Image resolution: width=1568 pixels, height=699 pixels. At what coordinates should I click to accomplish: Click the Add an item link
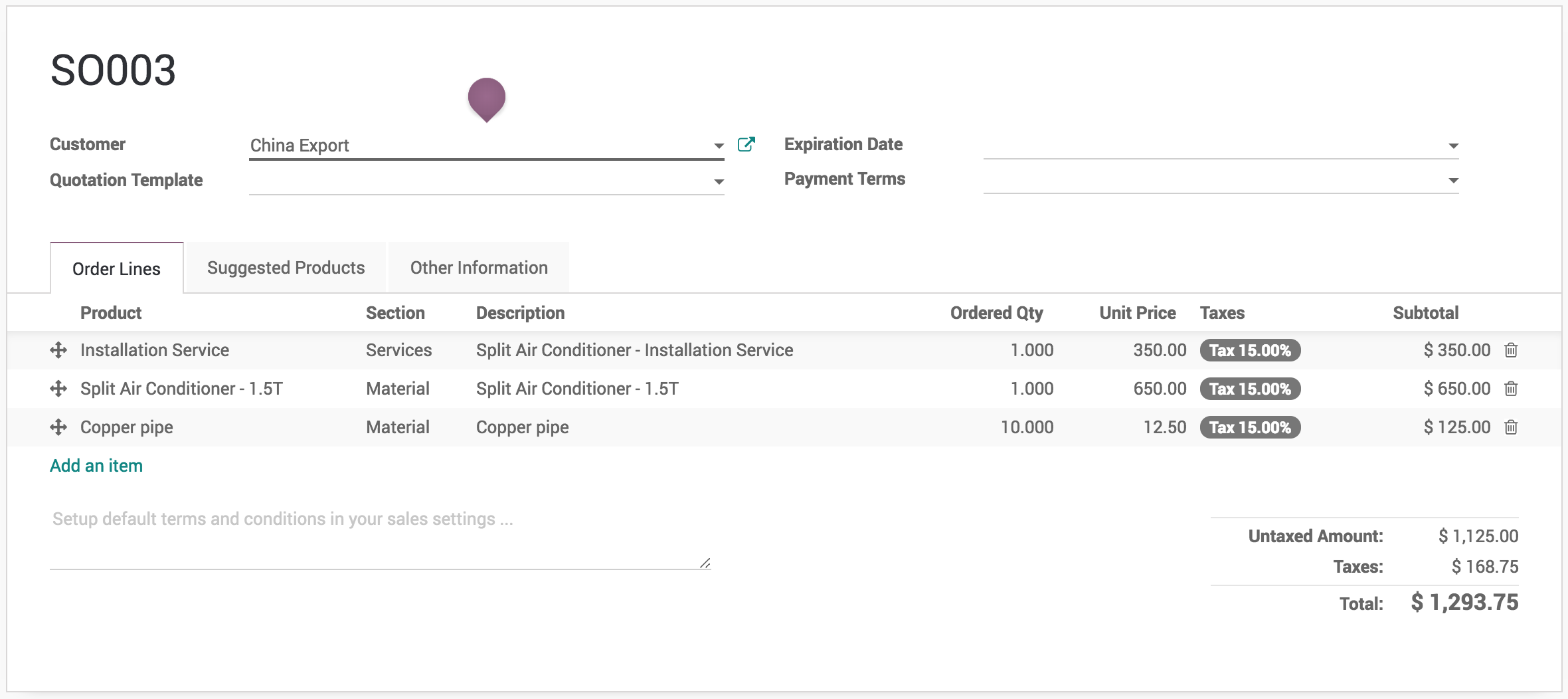click(x=96, y=466)
